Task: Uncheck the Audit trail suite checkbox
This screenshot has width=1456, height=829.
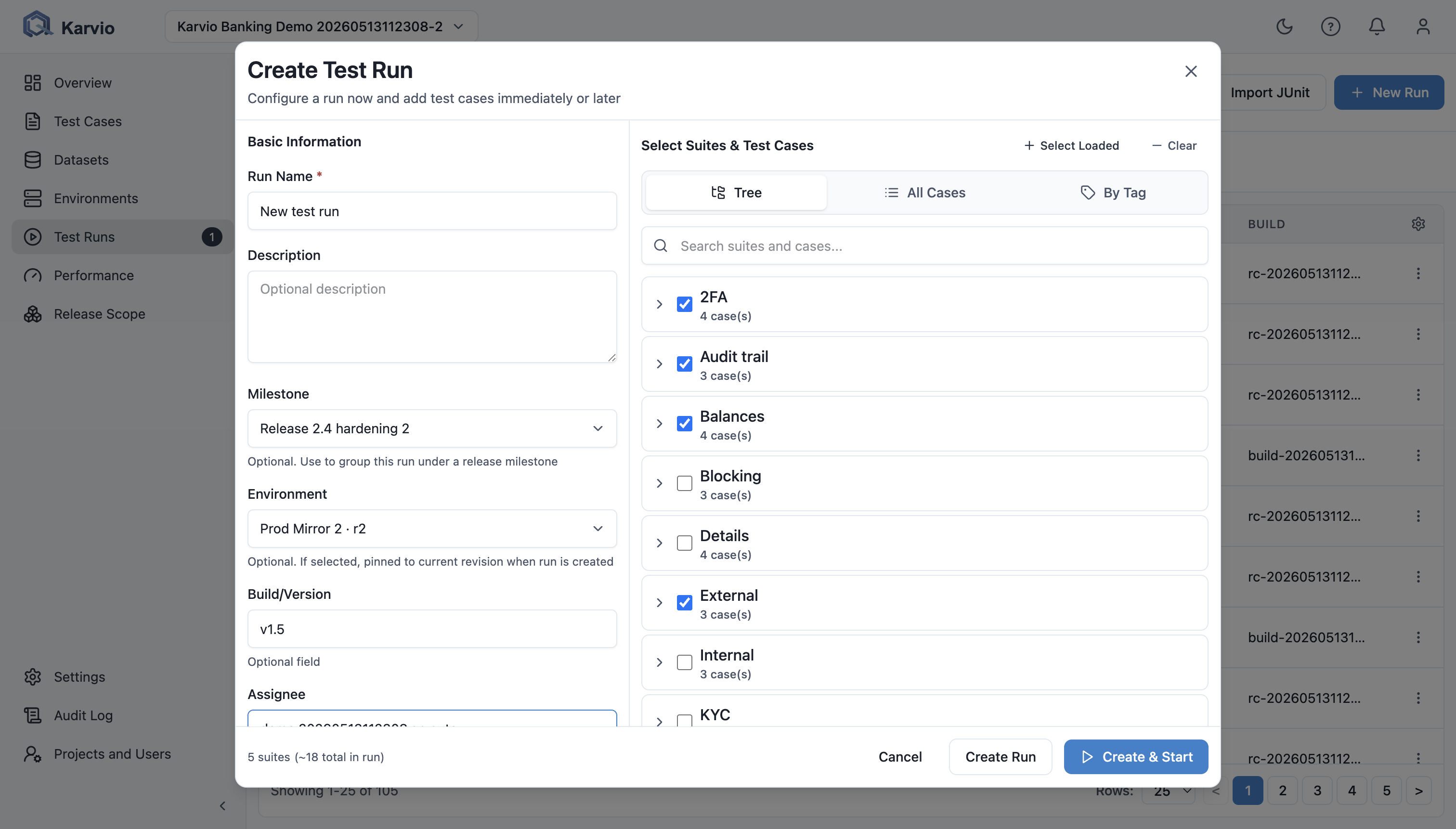Action: coord(685,364)
